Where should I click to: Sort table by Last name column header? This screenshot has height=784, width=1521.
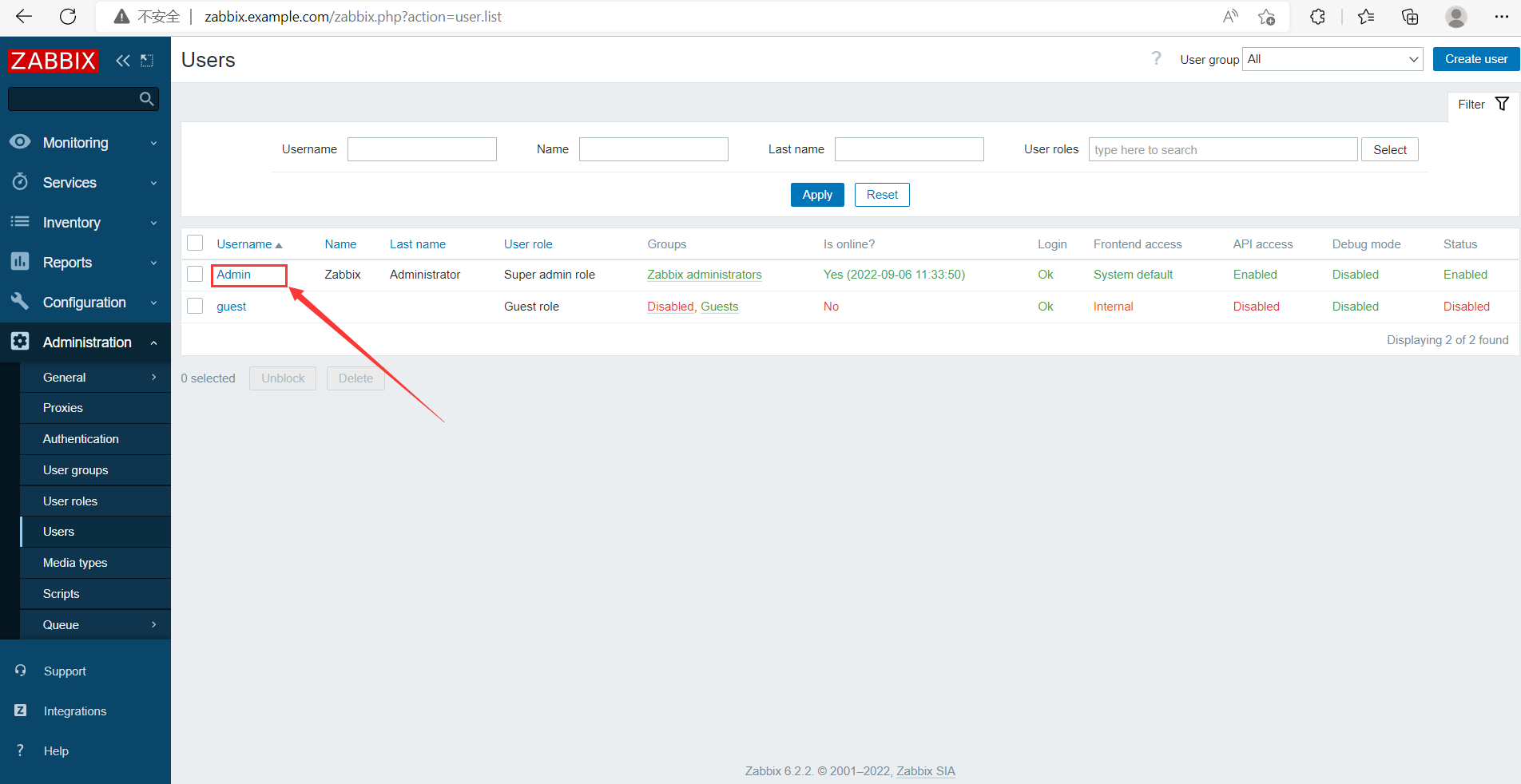pyautogui.click(x=418, y=244)
